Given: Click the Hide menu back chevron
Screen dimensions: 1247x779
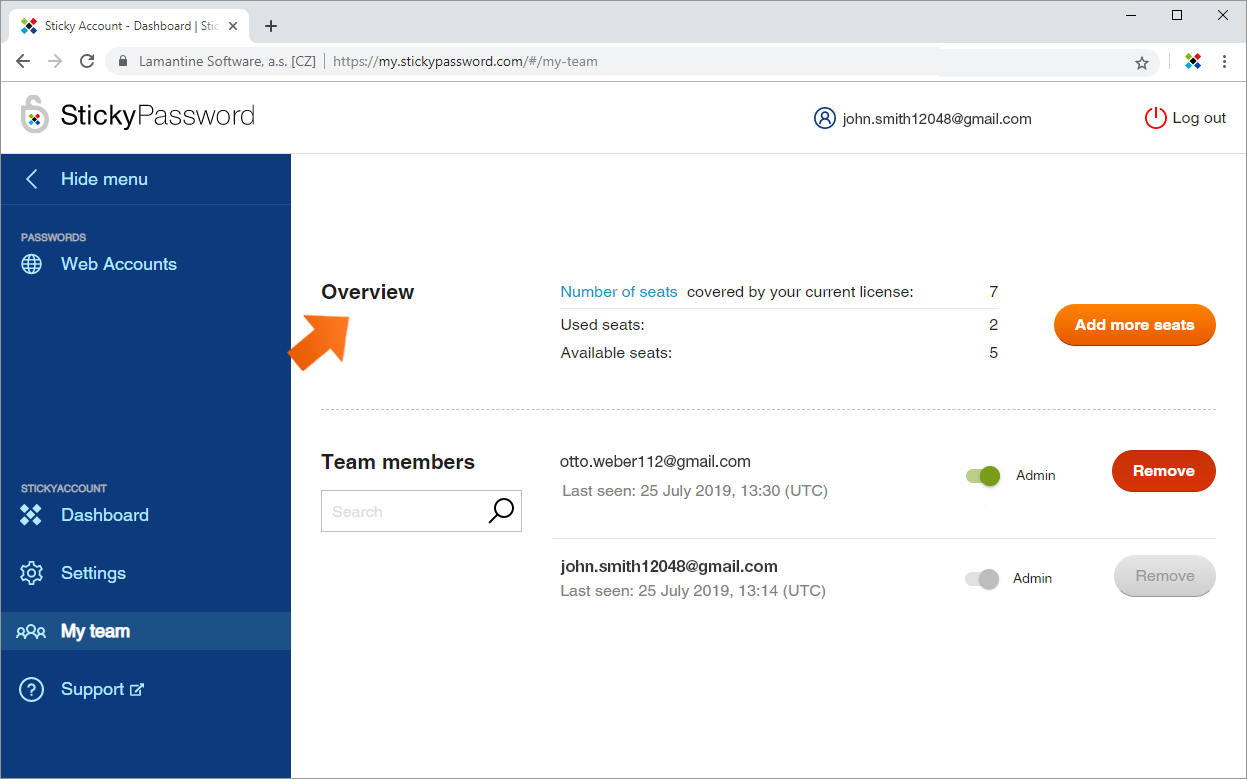Looking at the screenshot, I should coord(32,179).
